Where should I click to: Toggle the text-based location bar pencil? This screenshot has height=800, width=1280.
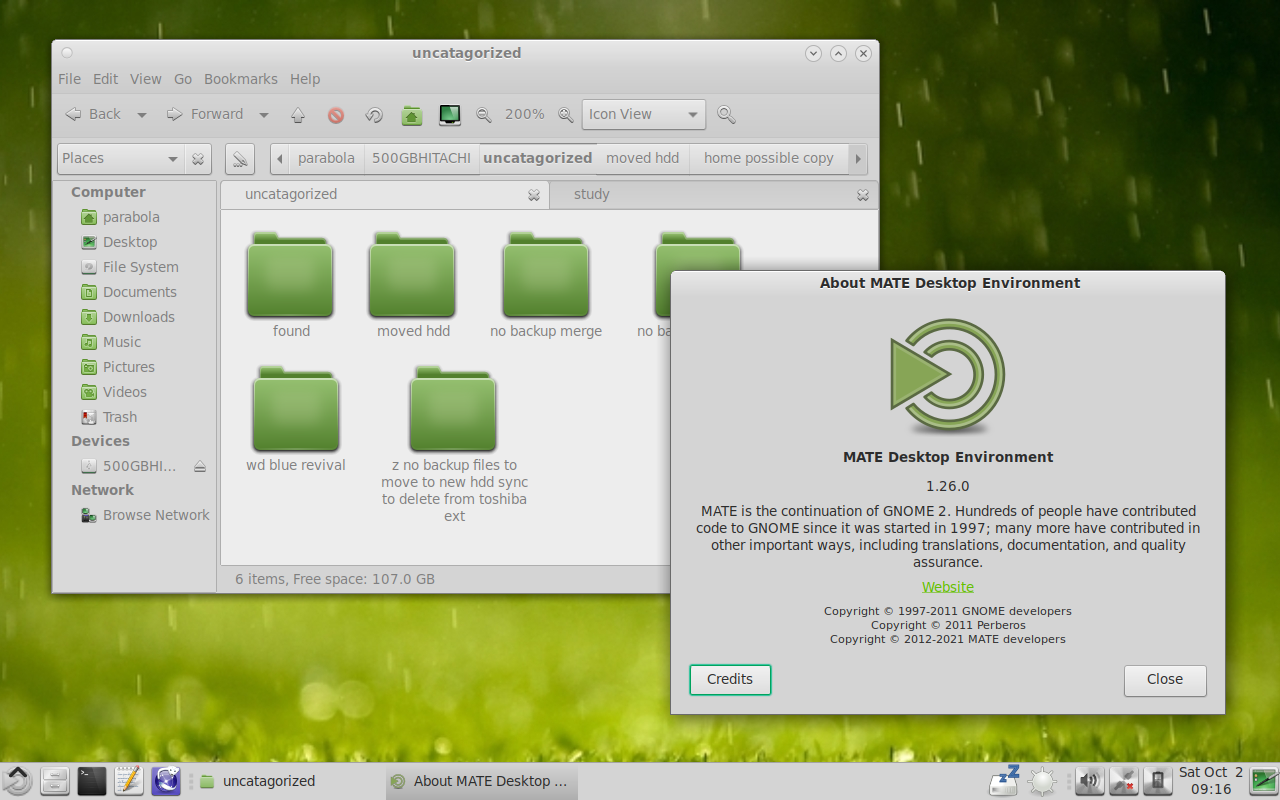240,158
